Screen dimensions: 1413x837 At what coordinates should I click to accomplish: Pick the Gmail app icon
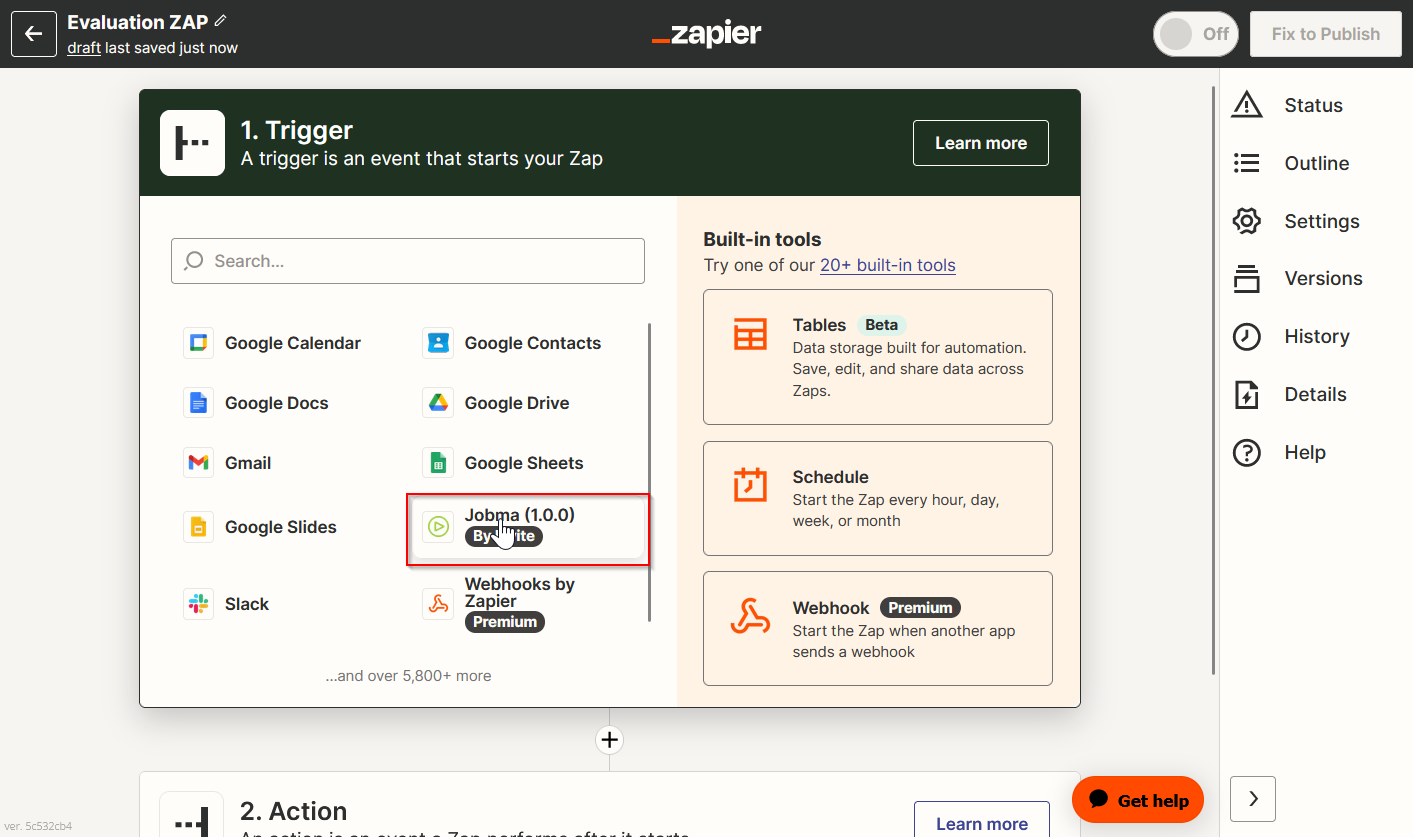click(x=198, y=463)
